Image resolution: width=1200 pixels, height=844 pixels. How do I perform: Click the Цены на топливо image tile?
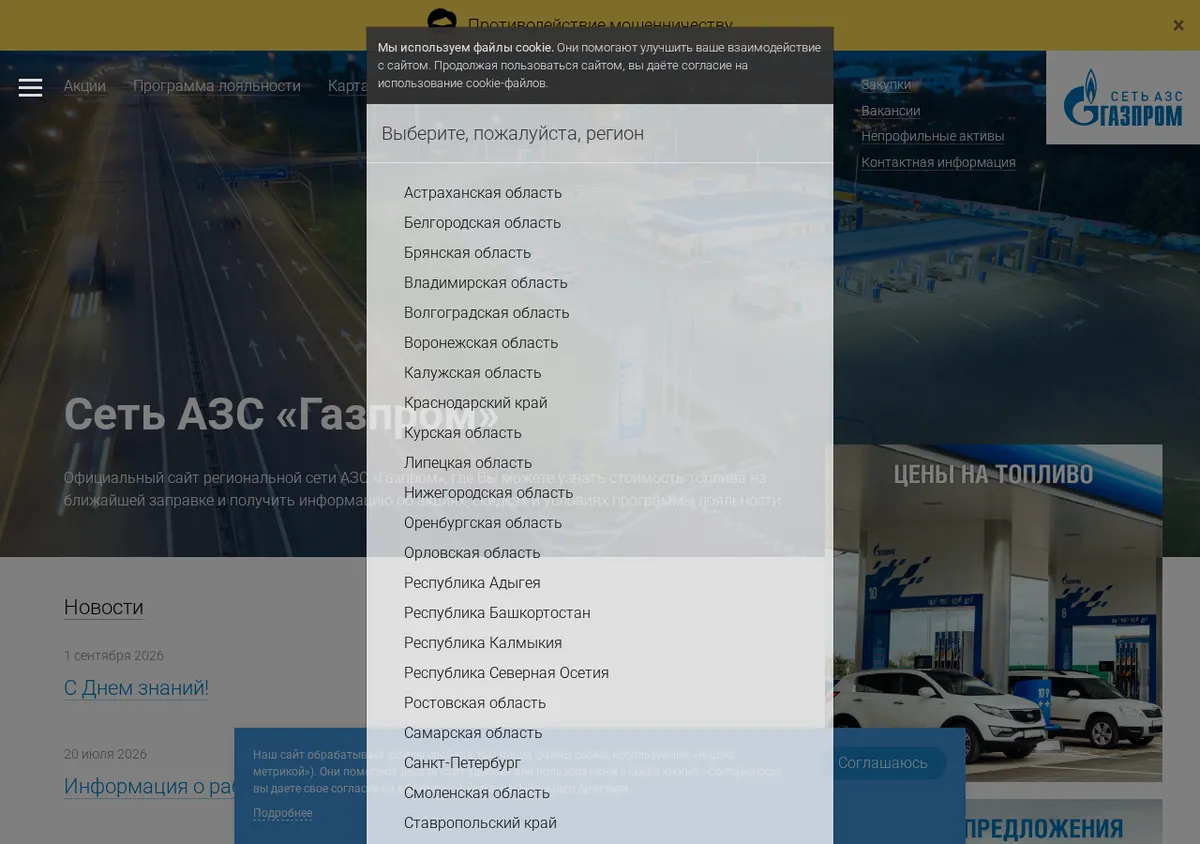point(994,613)
